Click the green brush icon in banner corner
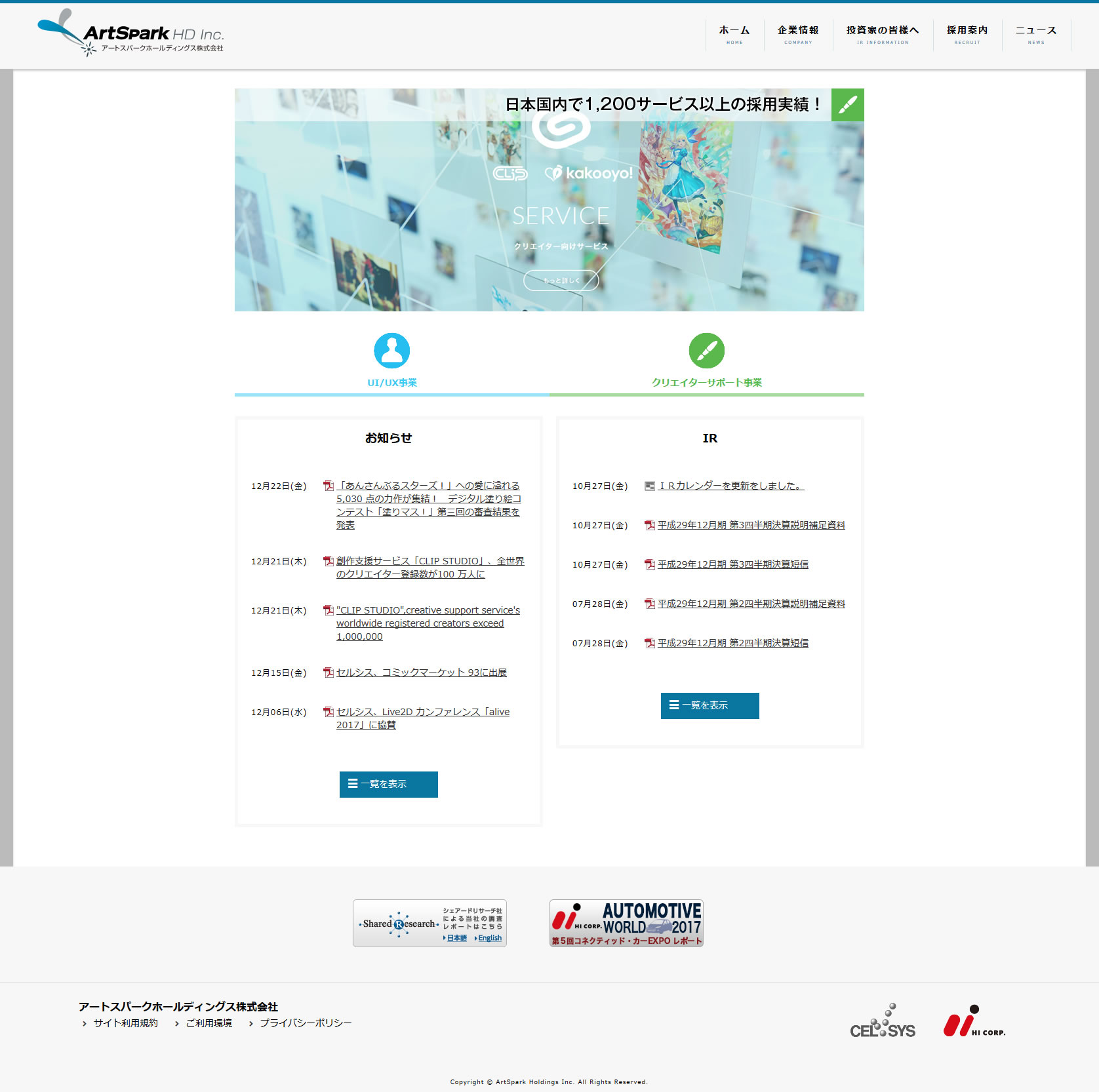 [x=847, y=105]
